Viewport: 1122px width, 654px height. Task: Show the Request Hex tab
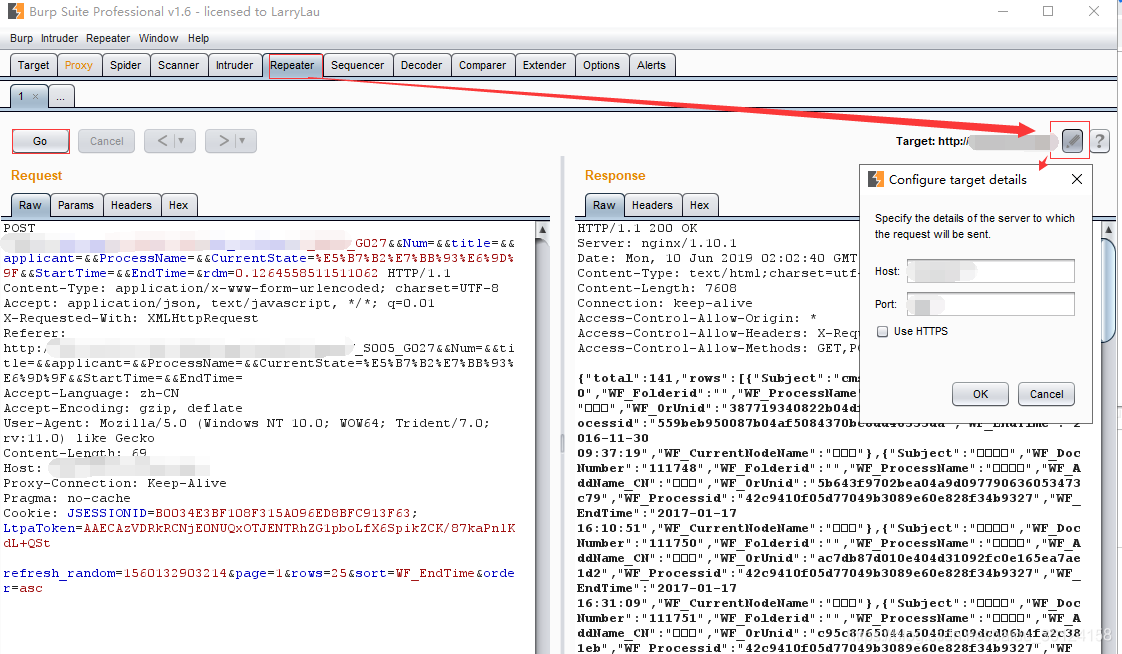point(178,205)
